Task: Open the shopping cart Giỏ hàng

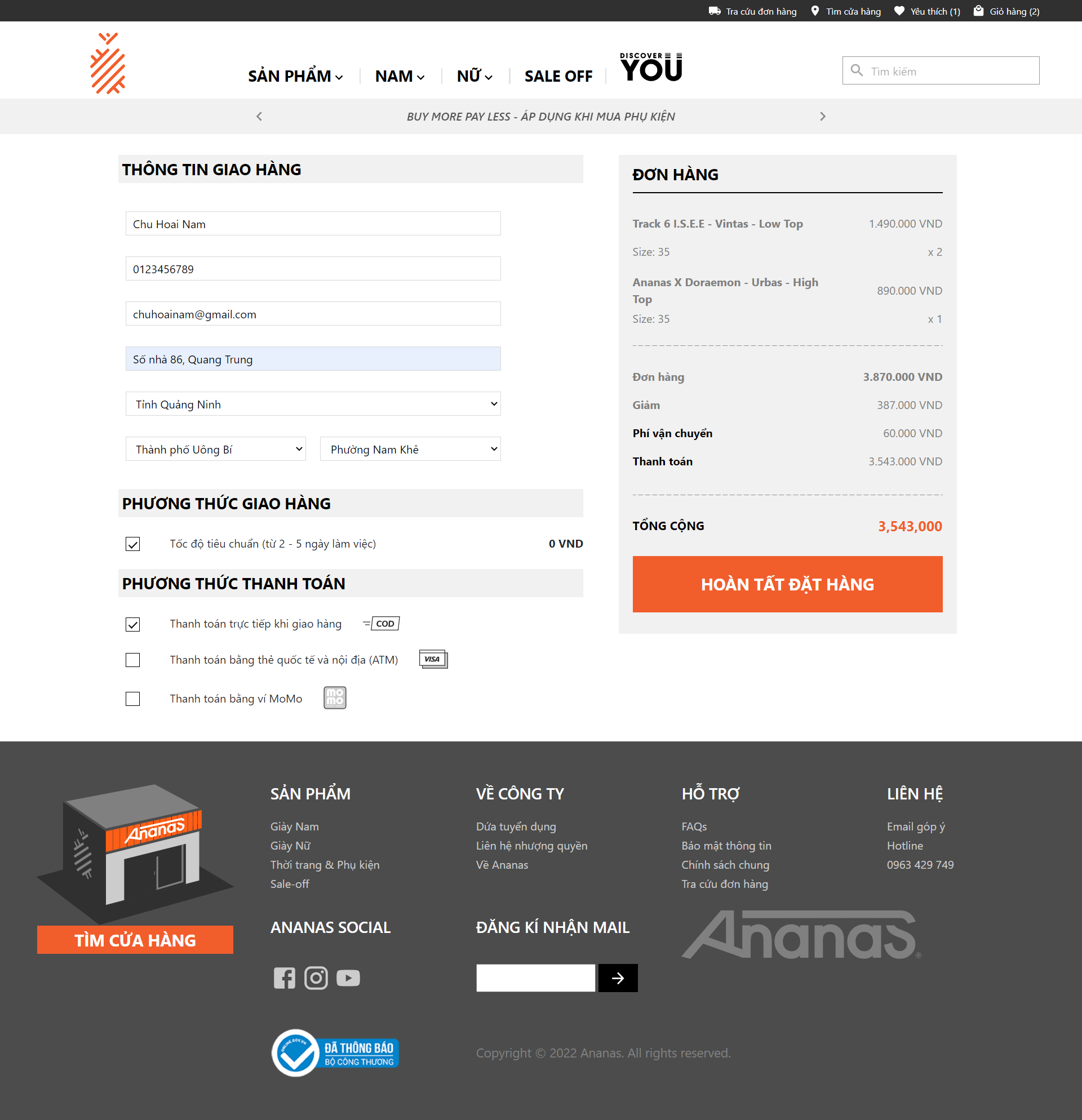Action: click(1006, 10)
